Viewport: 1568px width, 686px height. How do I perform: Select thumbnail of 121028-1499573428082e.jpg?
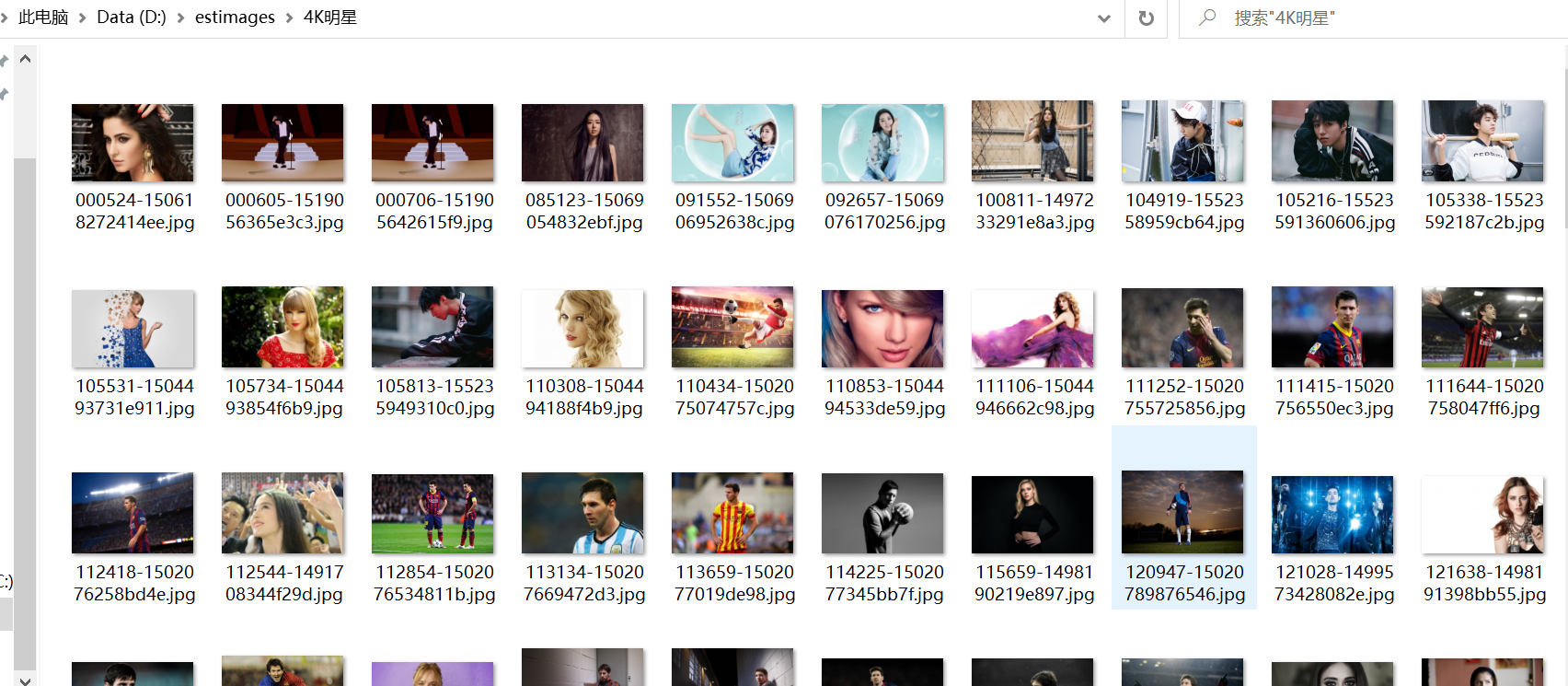(1332, 515)
